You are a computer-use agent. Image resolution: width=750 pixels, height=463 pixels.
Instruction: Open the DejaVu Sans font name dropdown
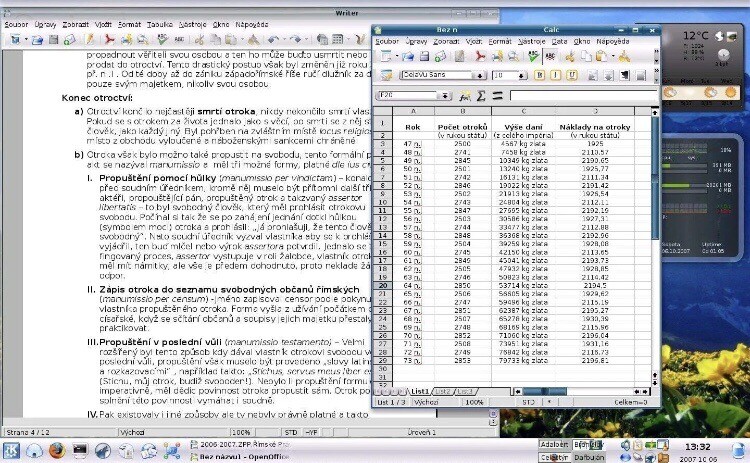(x=478, y=76)
